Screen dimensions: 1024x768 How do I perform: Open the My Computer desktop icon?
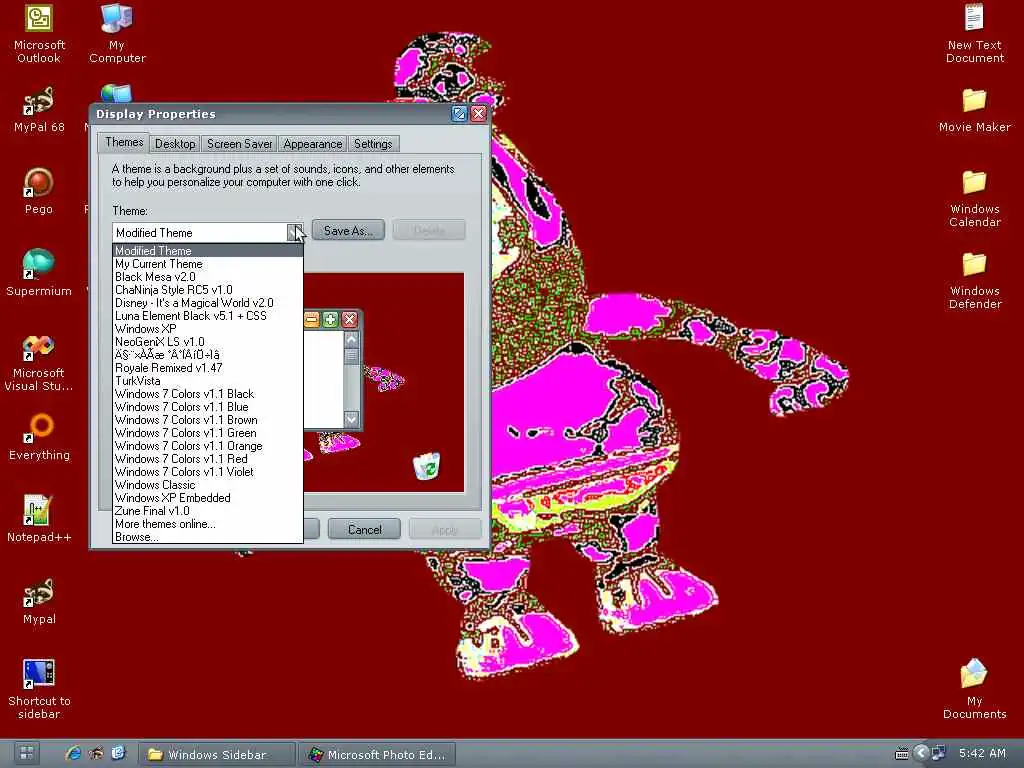pyautogui.click(x=117, y=33)
